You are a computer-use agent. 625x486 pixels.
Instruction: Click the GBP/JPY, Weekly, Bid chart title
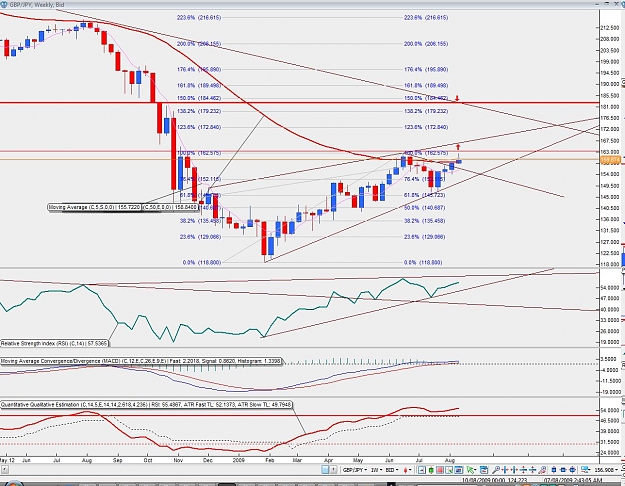[36, 5]
